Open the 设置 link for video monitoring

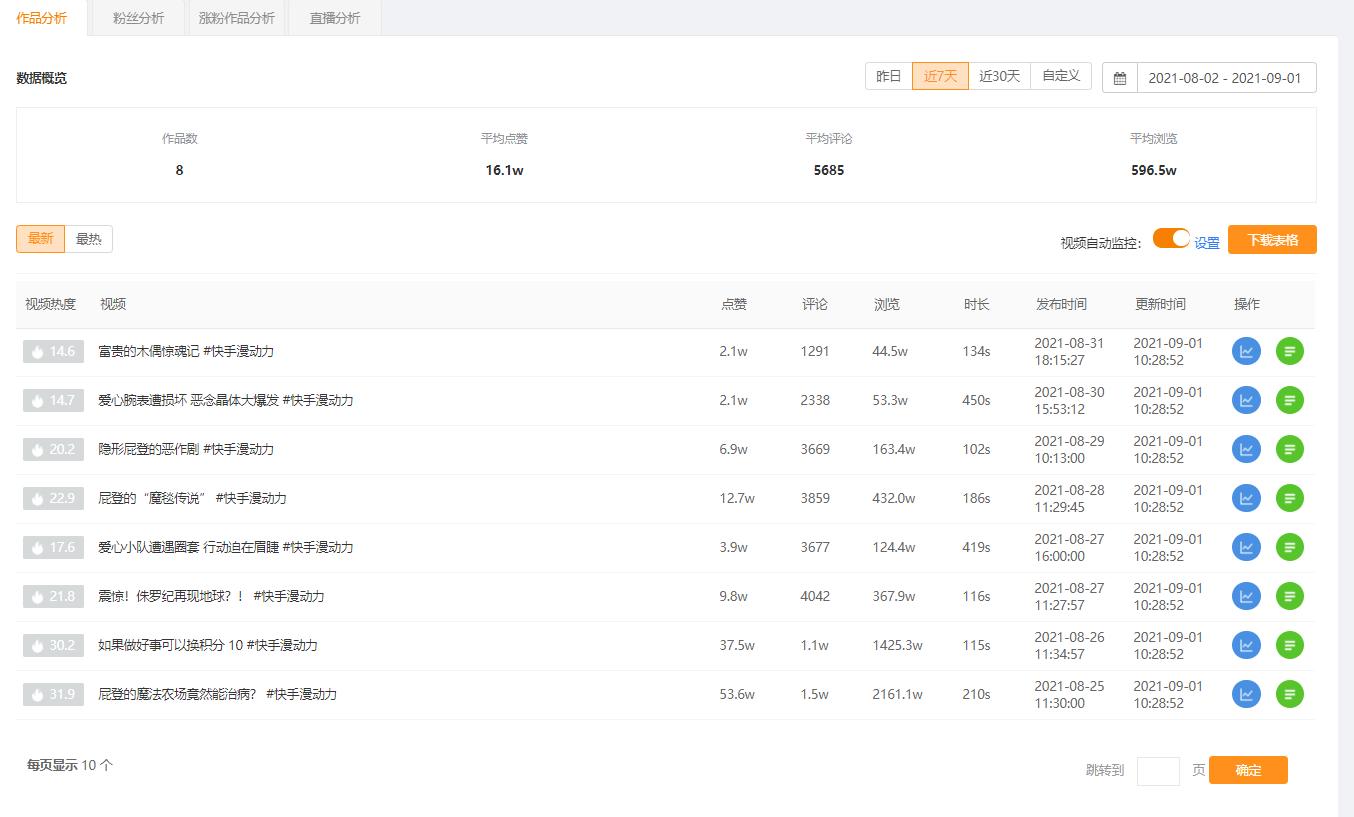1207,243
